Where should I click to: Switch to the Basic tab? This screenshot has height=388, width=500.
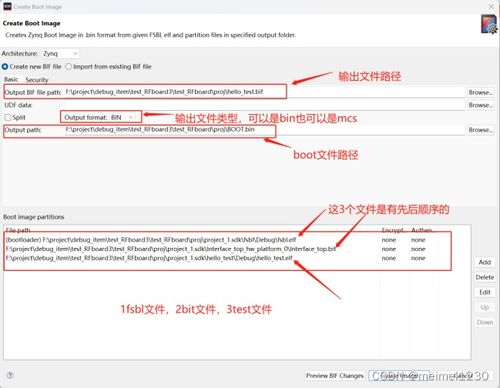coord(11,79)
